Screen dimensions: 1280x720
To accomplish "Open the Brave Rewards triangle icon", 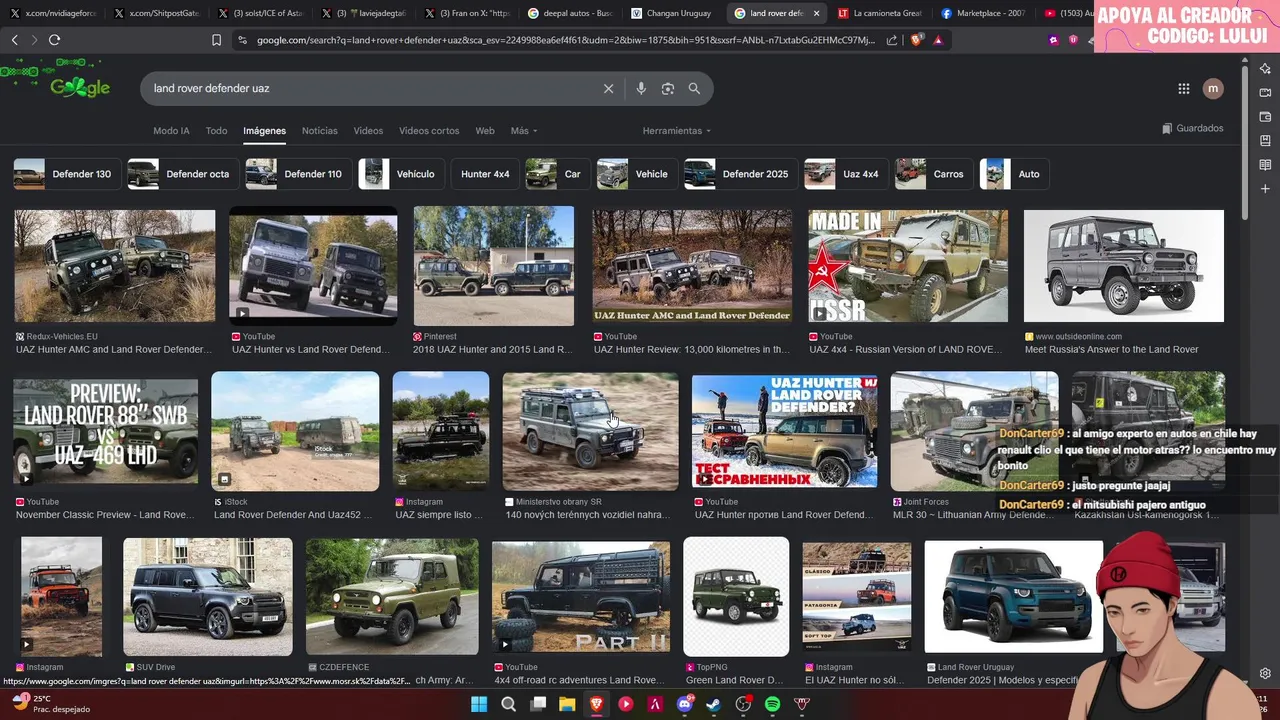I will coord(938,40).
